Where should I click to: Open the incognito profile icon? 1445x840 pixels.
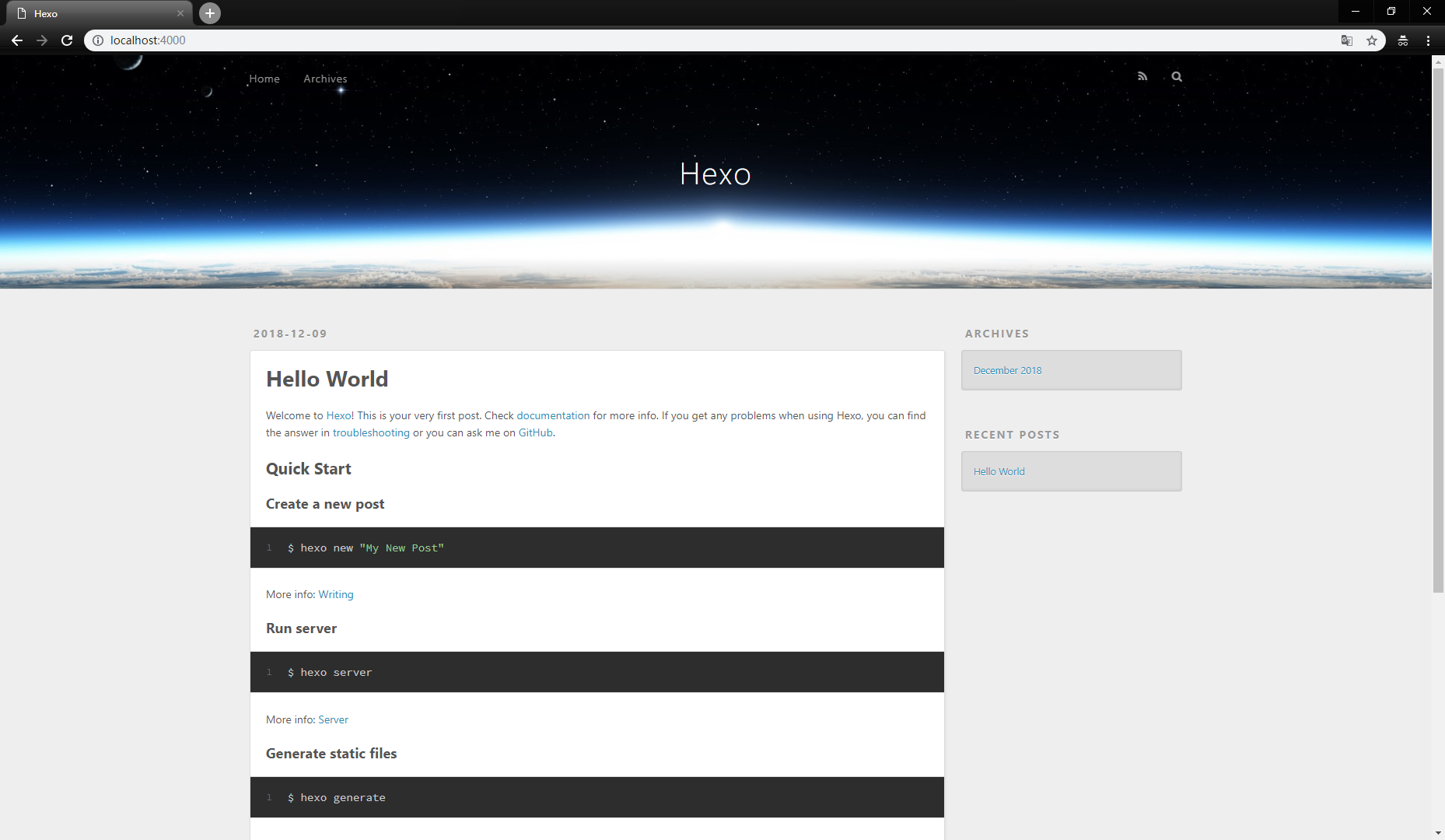pyautogui.click(x=1403, y=40)
